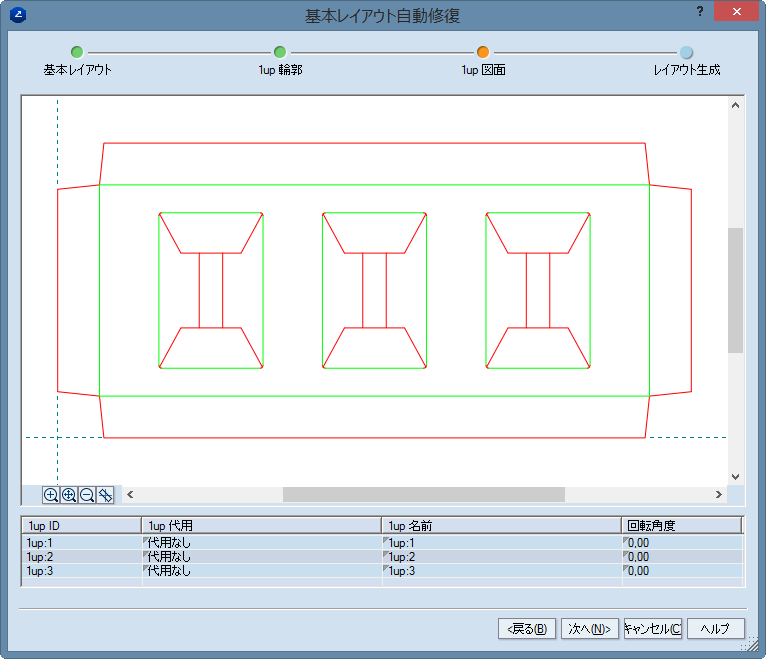Click the 回転角度 column header
Screen dimensions: 766x659
681,525
